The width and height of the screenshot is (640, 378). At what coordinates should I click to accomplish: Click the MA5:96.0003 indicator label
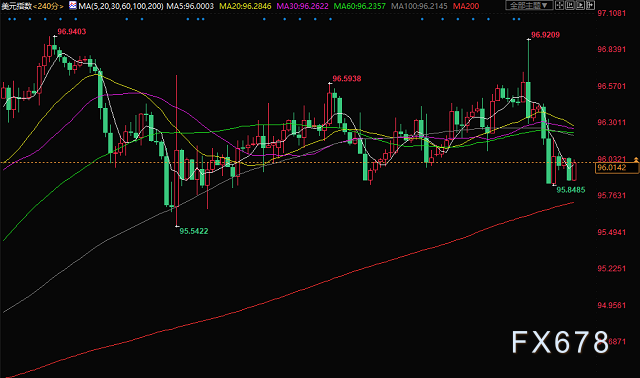(x=190, y=6)
